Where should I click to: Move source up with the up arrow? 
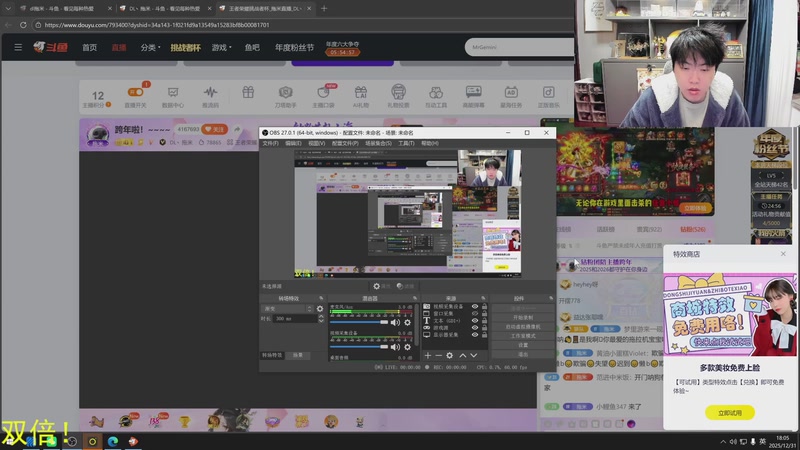point(463,355)
